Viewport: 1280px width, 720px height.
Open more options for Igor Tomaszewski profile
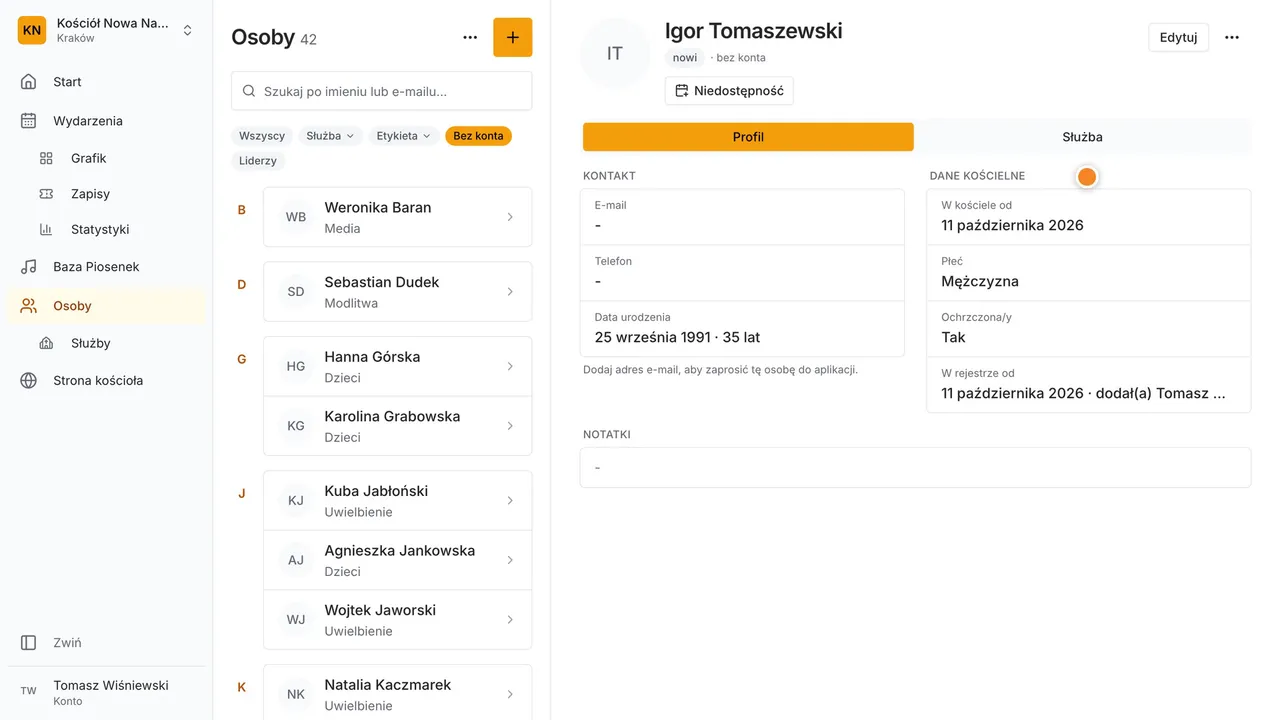tap(1232, 37)
